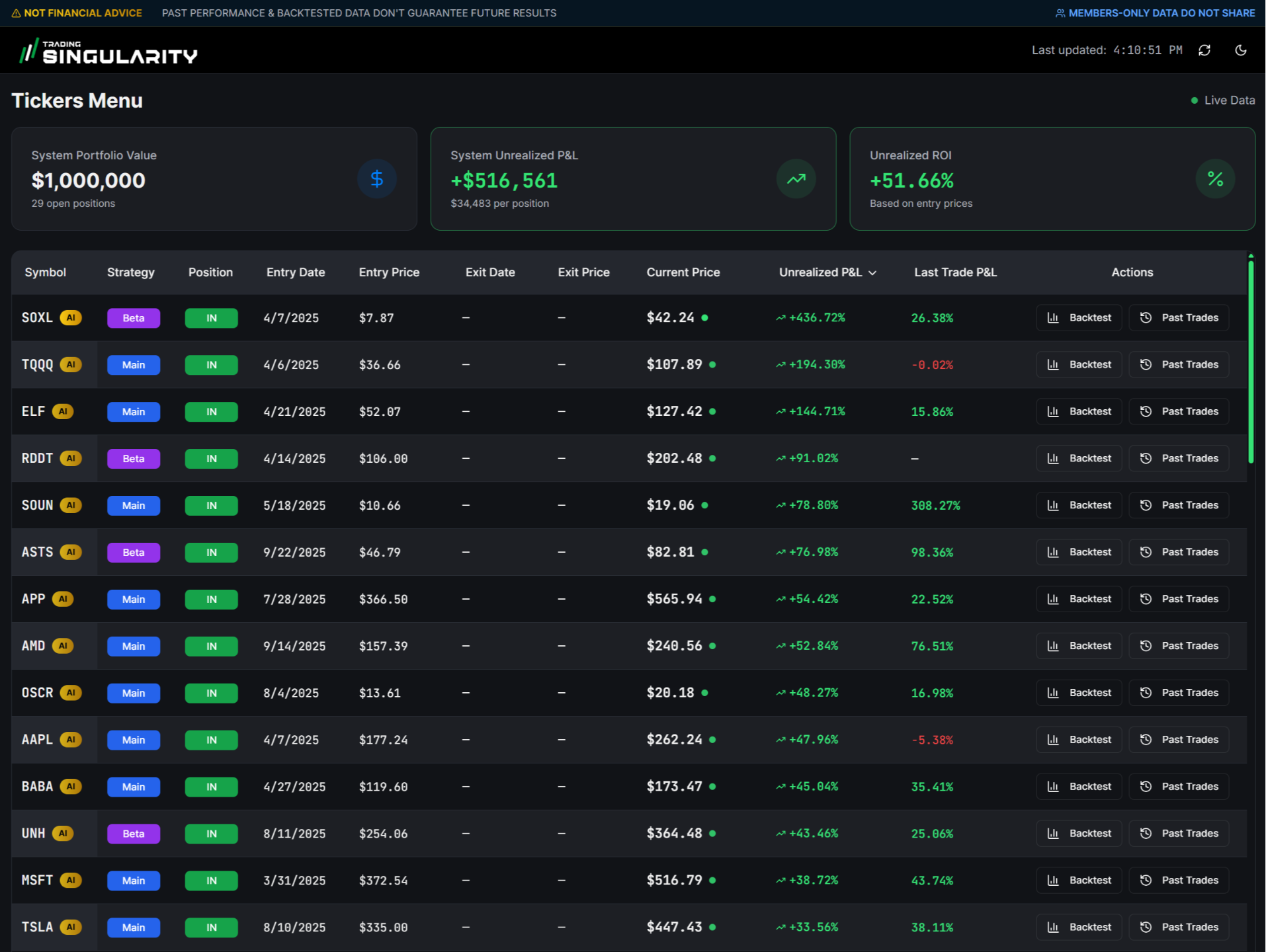The height and width of the screenshot is (952, 1266).
Task: Click the trend arrow on SOXL unrealized P&L
Action: click(781, 318)
